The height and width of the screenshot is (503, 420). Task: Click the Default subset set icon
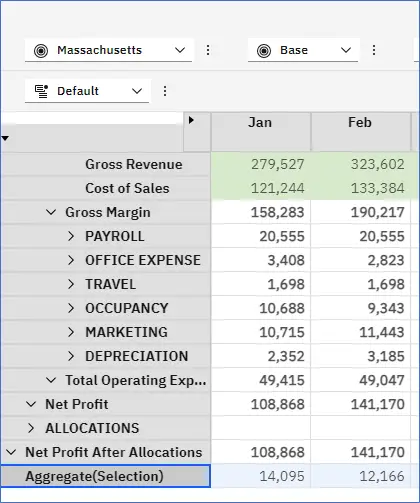tap(41, 91)
